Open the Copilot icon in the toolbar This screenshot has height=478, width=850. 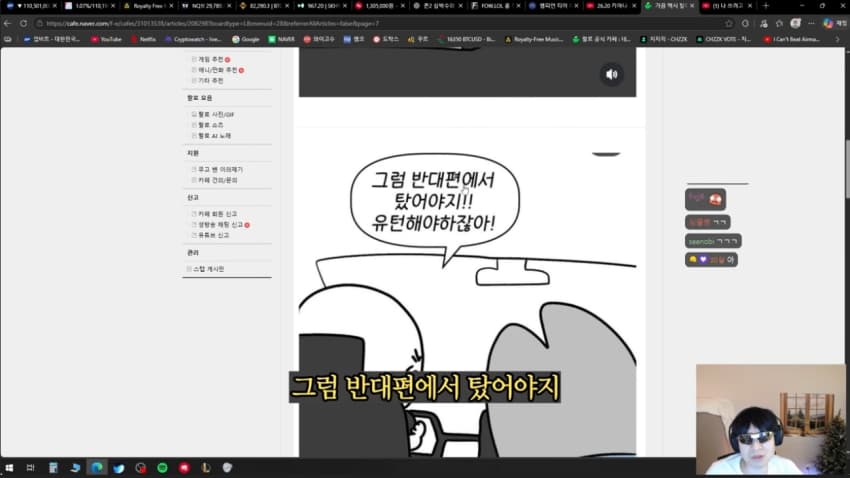(x=828, y=23)
